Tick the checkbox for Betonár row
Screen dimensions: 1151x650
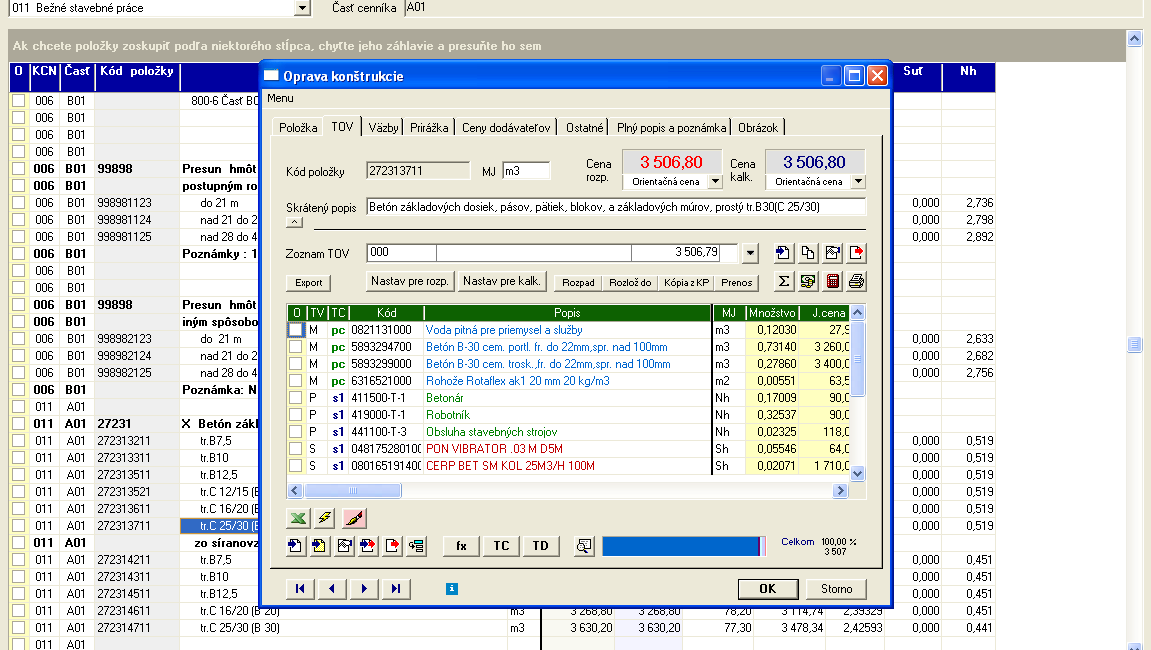pos(295,397)
